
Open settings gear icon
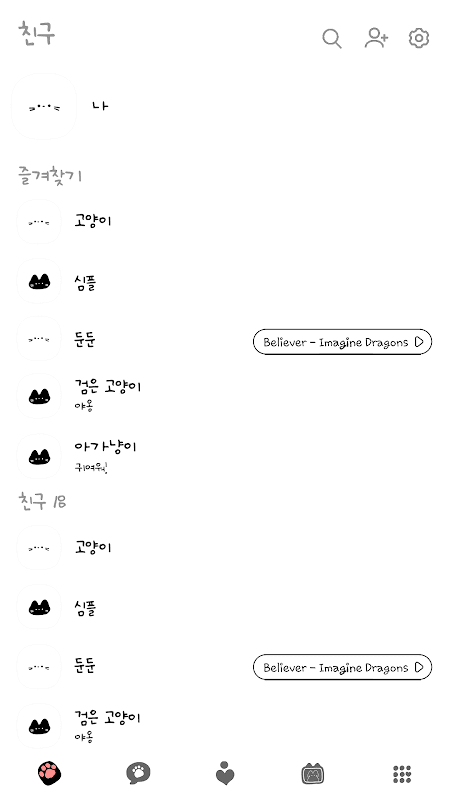click(419, 38)
